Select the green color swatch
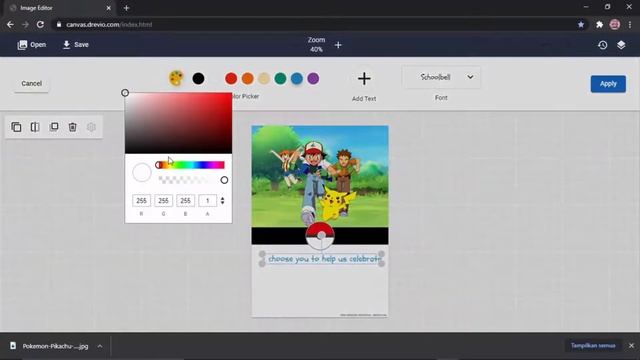Image resolution: width=640 pixels, height=360 pixels. pyautogui.click(x=280, y=78)
